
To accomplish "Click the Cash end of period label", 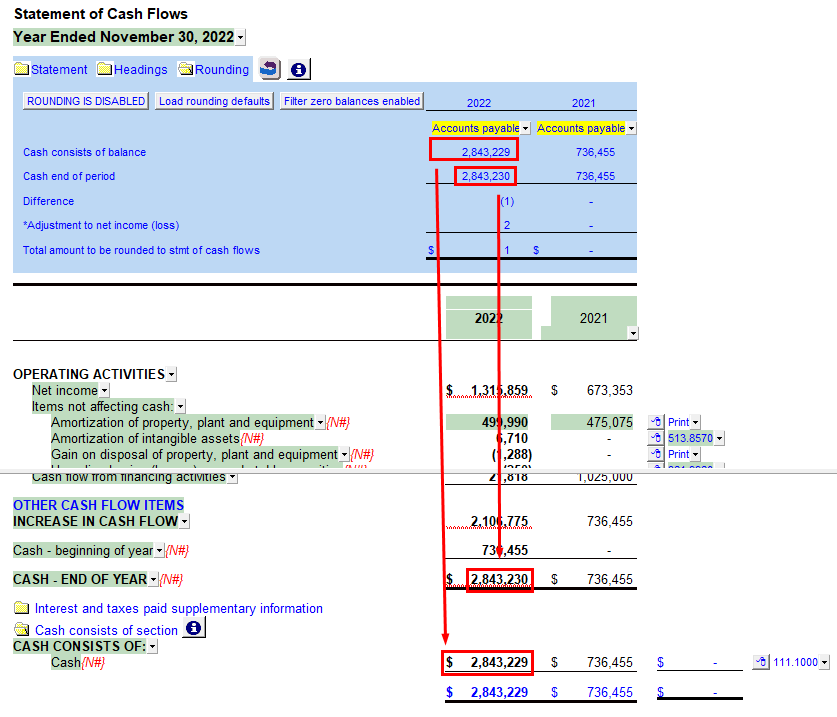I will (69, 176).
